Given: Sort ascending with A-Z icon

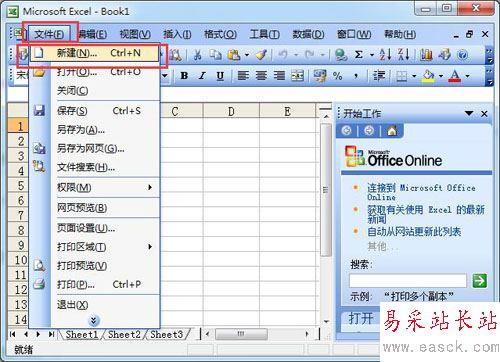Looking at the screenshot, I should click(x=385, y=55).
